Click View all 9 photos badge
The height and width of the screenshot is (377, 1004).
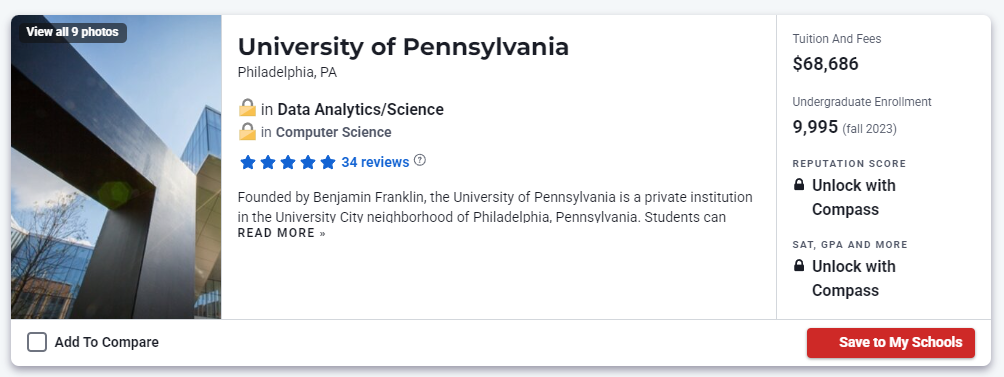coord(72,32)
